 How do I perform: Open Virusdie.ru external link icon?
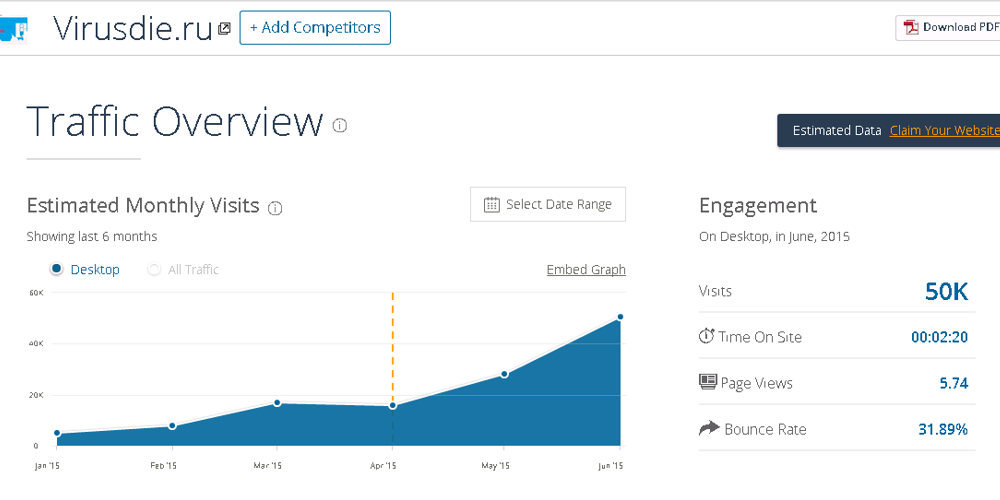[224, 29]
